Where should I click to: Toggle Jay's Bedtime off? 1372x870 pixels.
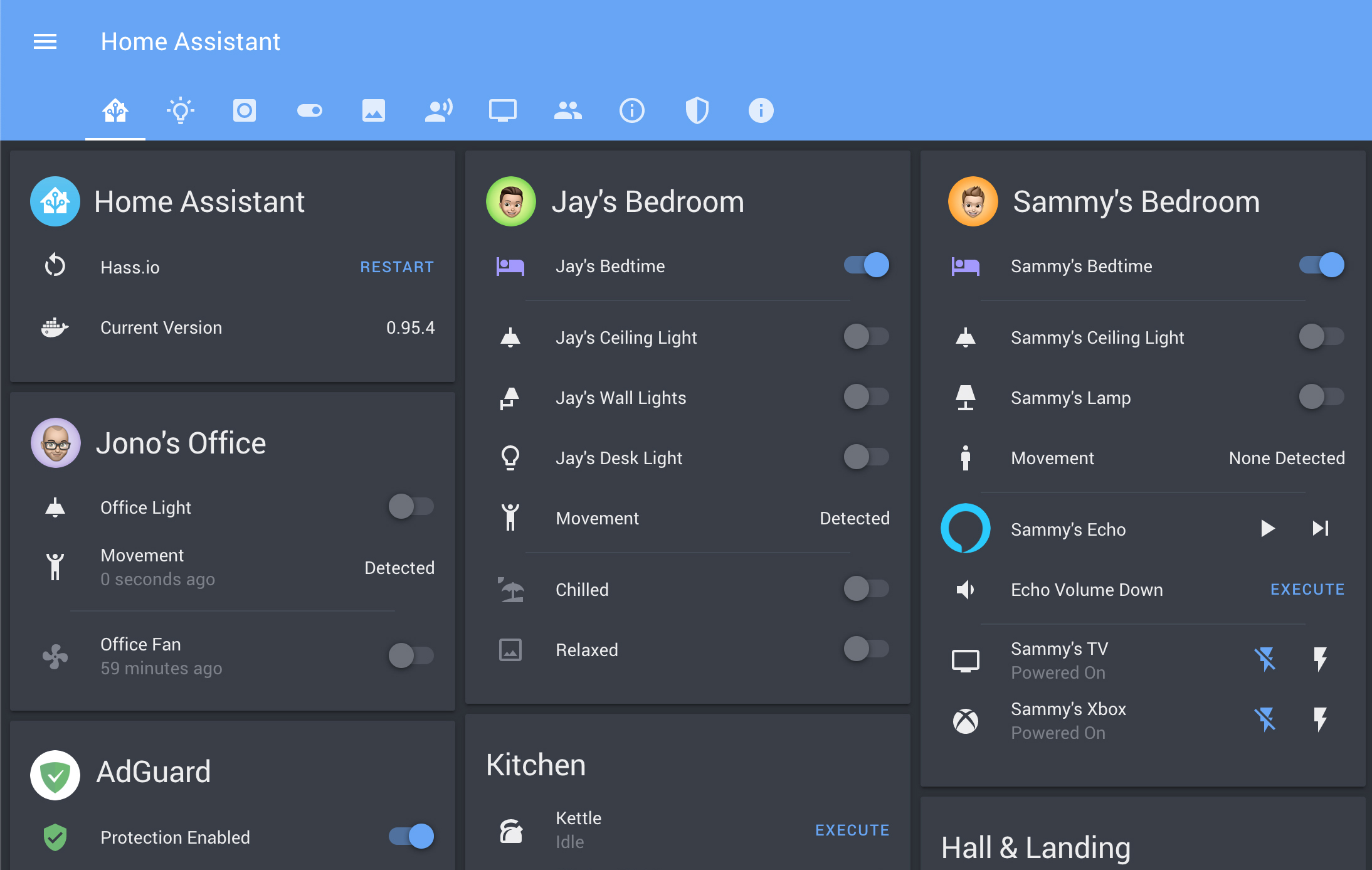tap(867, 265)
